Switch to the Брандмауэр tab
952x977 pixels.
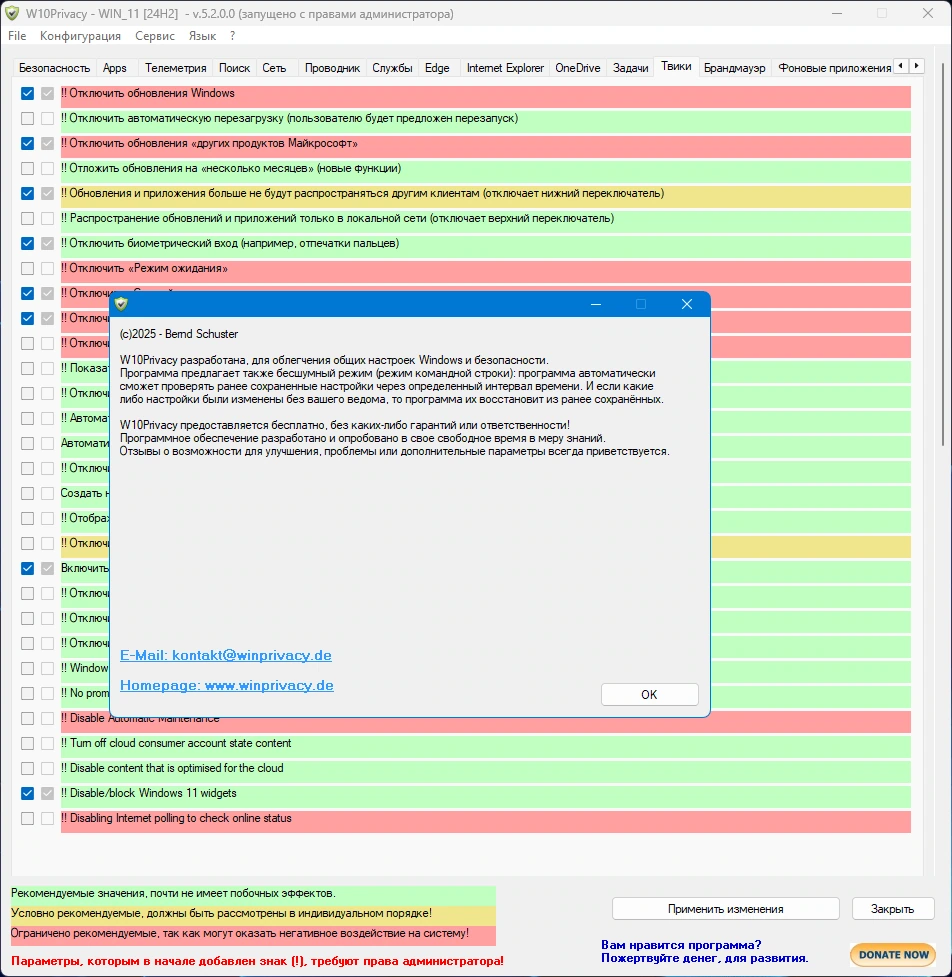pyautogui.click(x=735, y=68)
